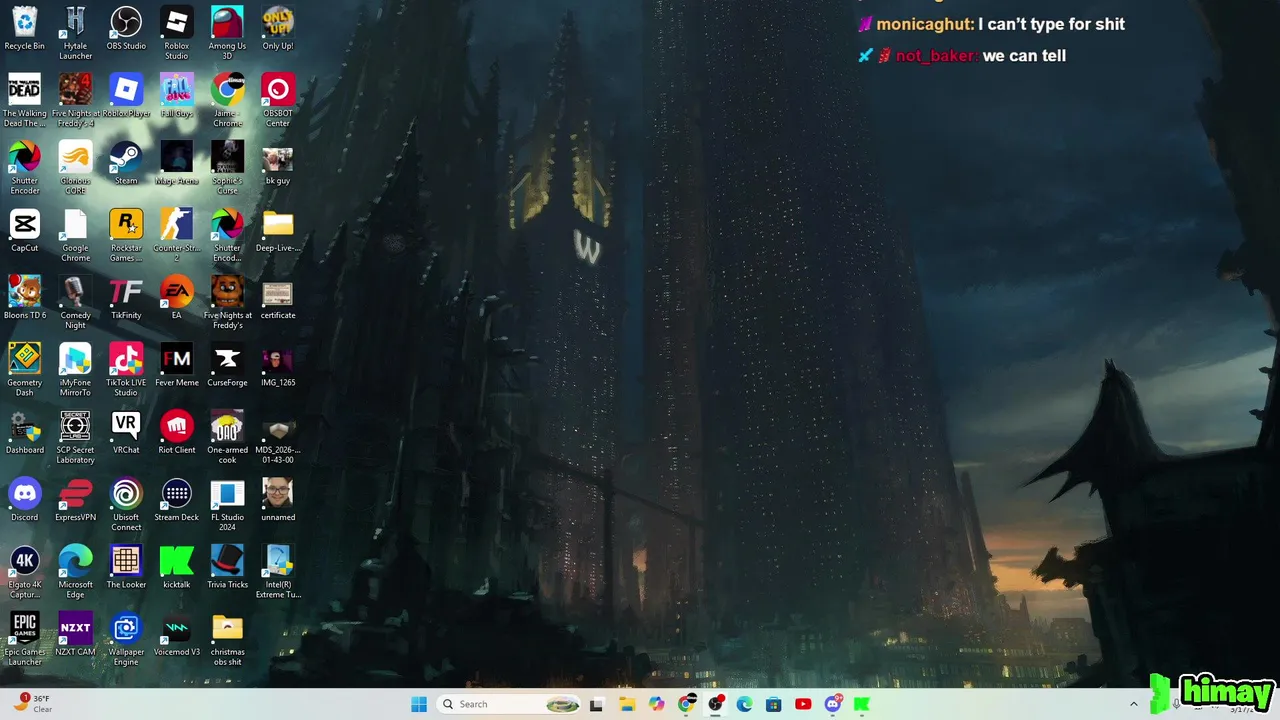Image resolution: width=1280 pixels, height=720 pixels.
Task: Click the VRChat desktop icon
Action: 126,430
